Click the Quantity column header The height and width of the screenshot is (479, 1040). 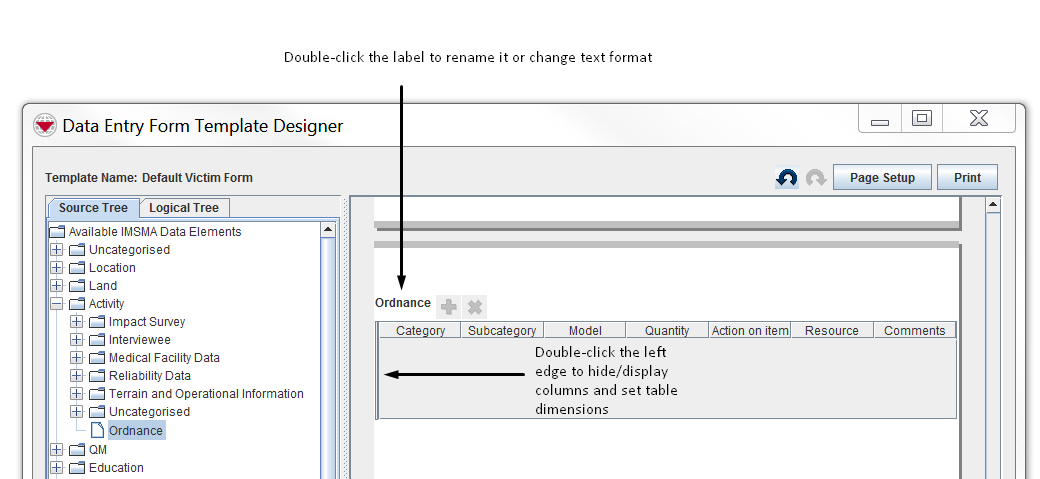[667, 331]
